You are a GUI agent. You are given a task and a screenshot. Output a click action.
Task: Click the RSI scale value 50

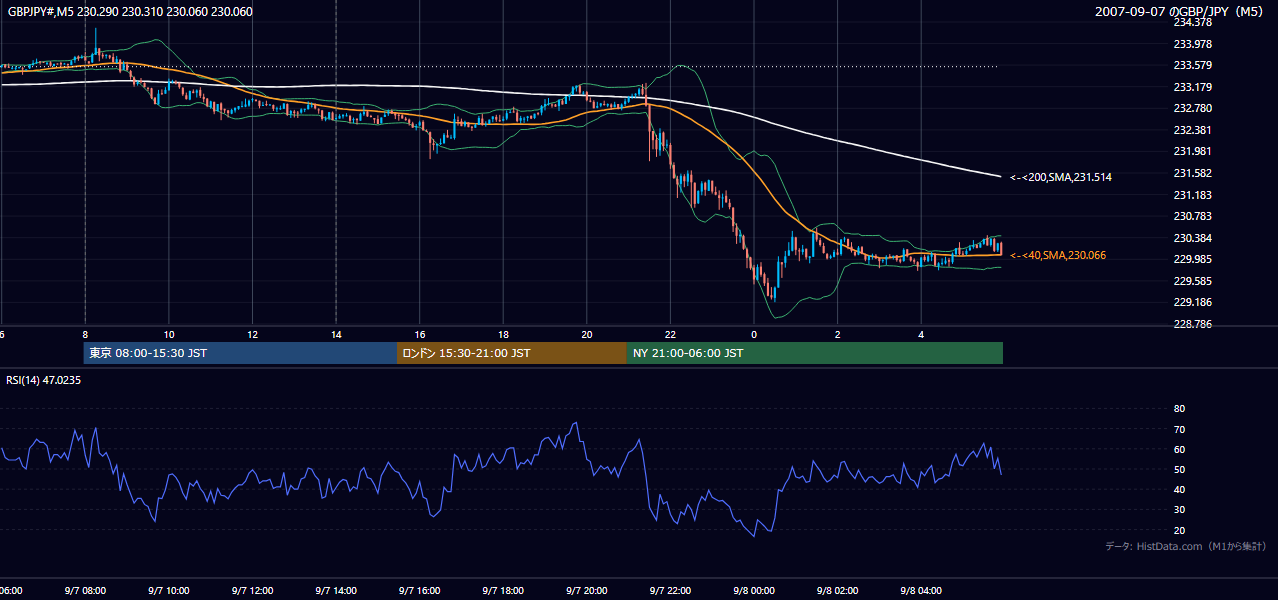1179,469
